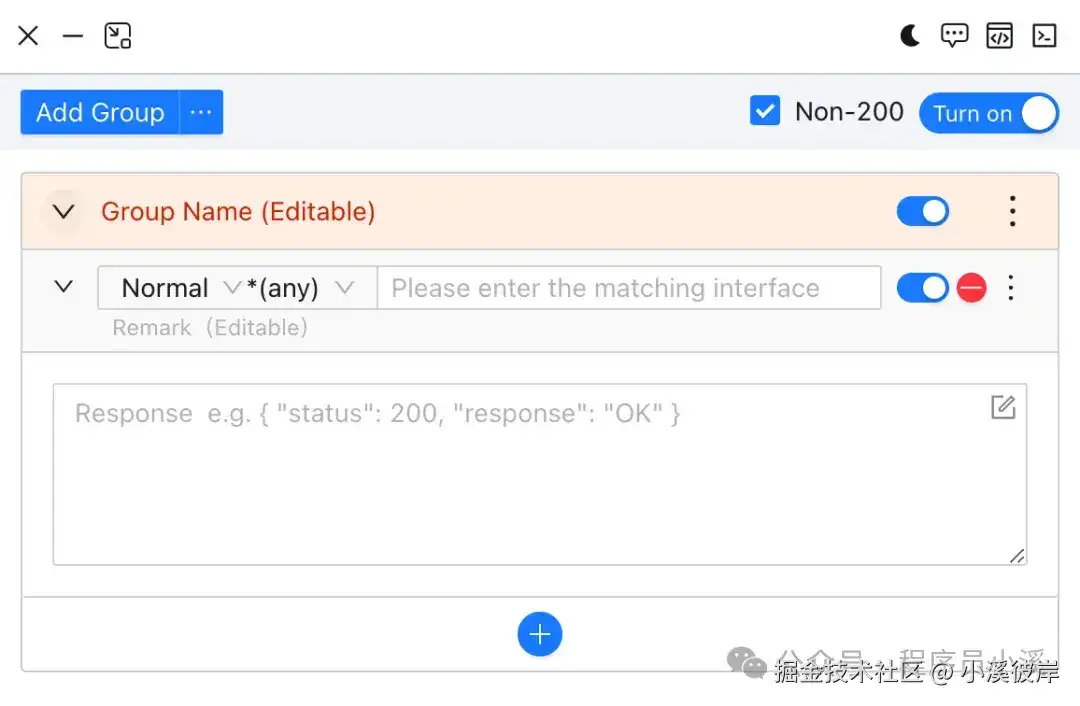Collapse the rule row chevron
The image size is (1080, 706).
coord(63,287)
